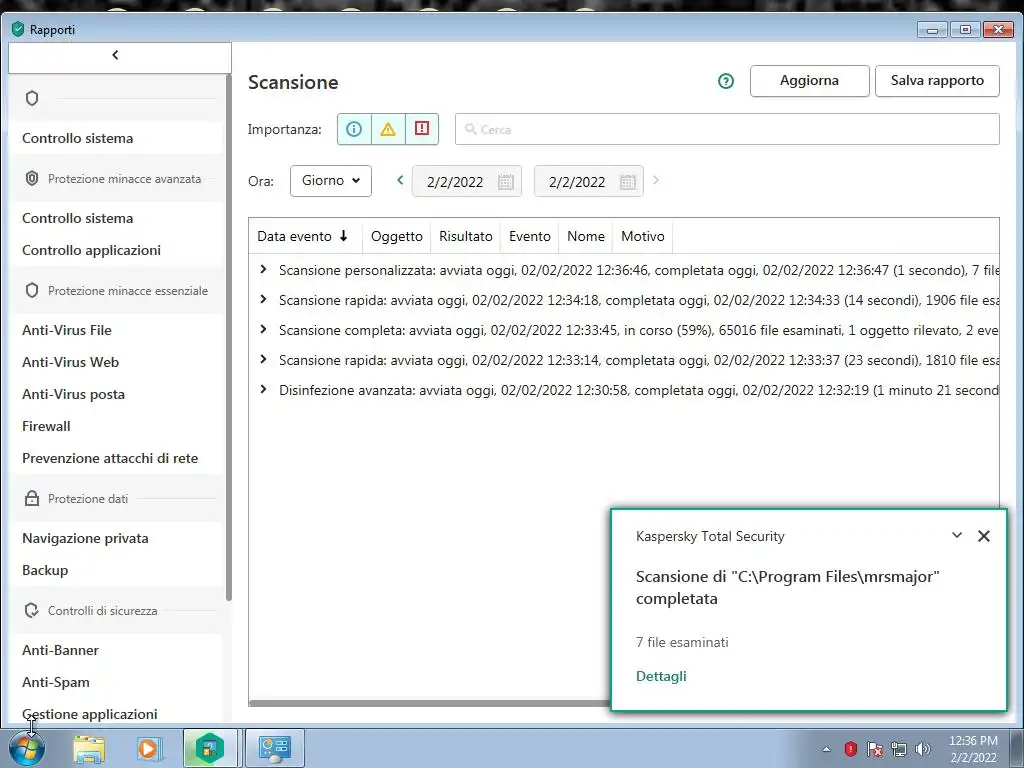This screenshot has width=1024, height=768.
Task: Click the Aggiorna button
Action: coord(809,81)
